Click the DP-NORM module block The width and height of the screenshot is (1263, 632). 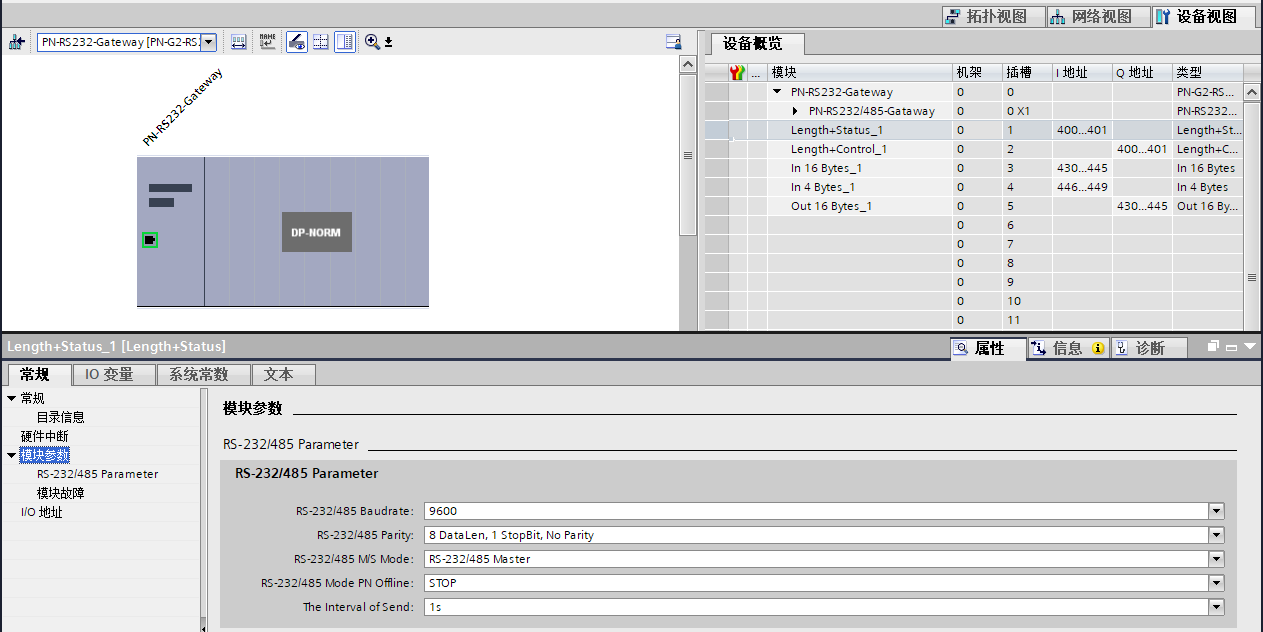[316, 232]
